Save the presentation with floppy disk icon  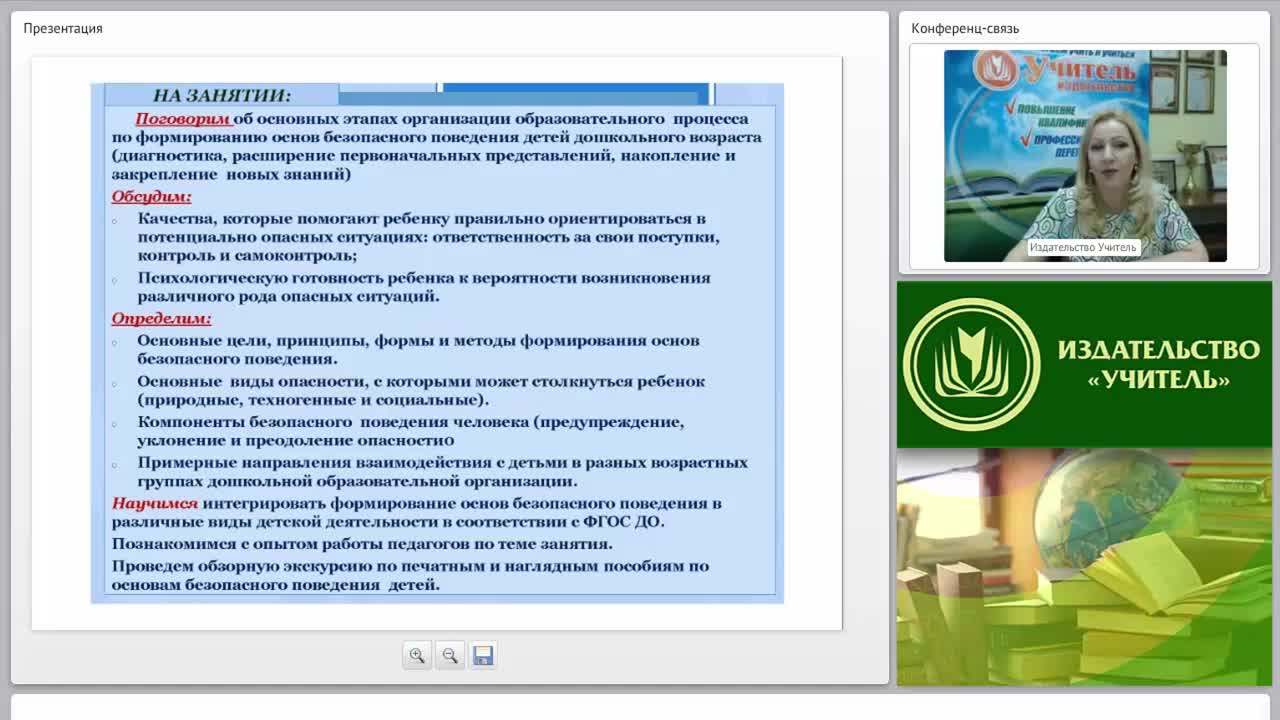pos(483,656)
